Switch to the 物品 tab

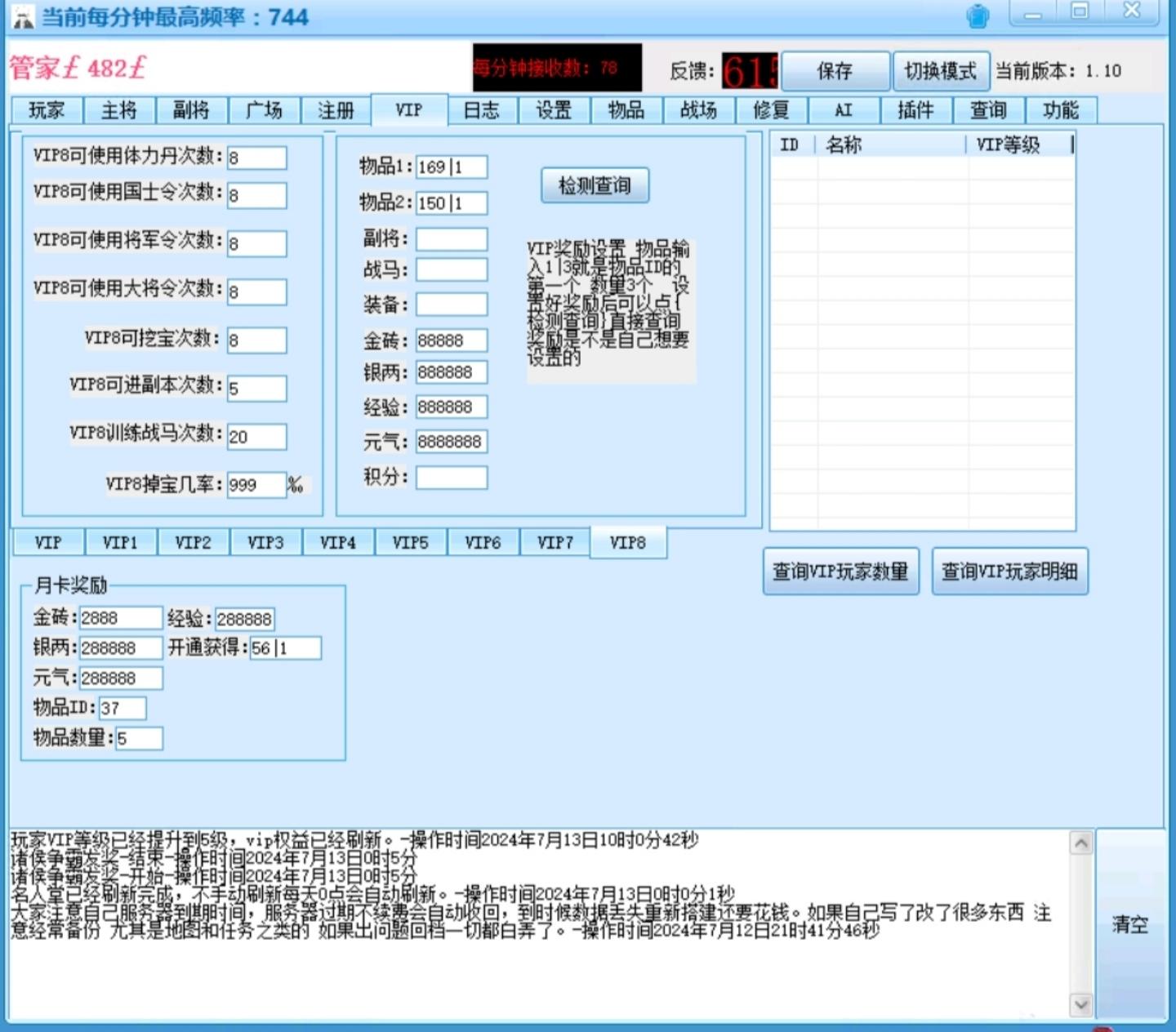(x=626, y=110)
